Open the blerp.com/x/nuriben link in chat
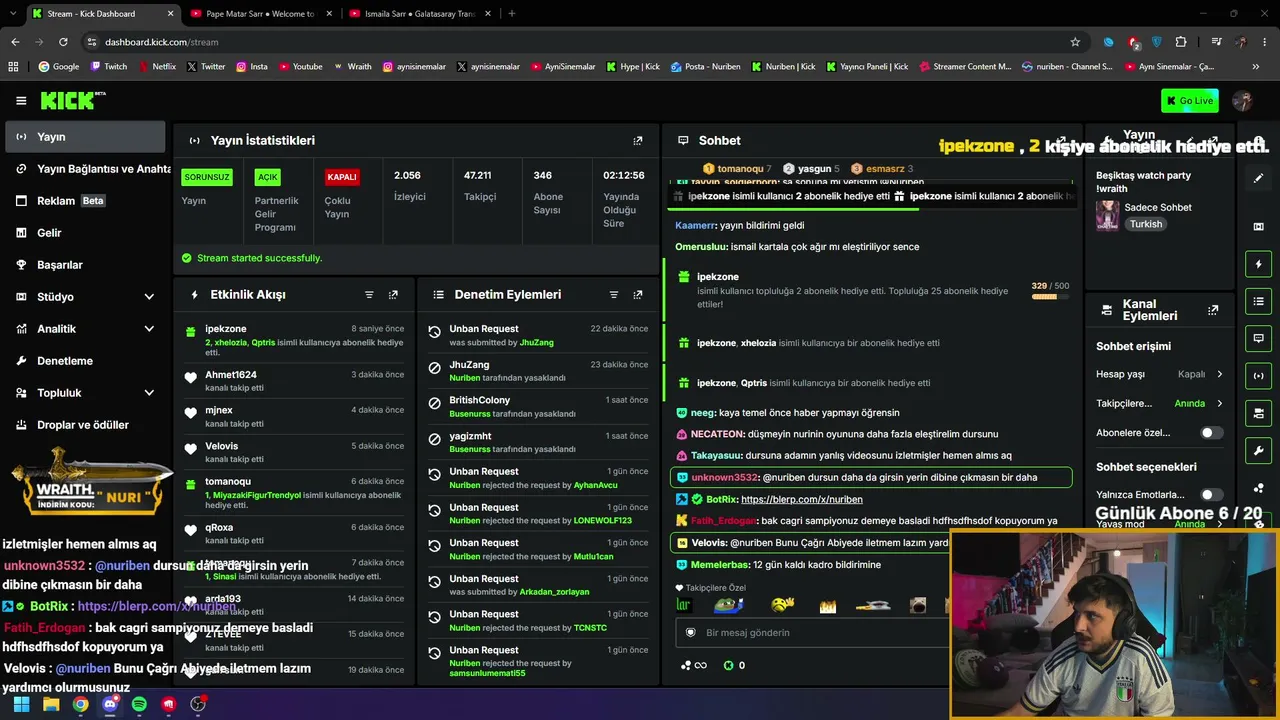The image size is (1280, 720). [801, 499]
